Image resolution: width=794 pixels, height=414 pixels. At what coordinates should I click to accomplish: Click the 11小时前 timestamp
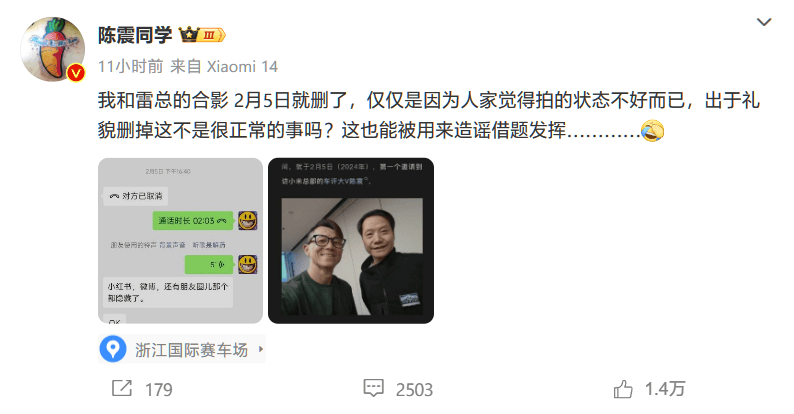(131, 66)
